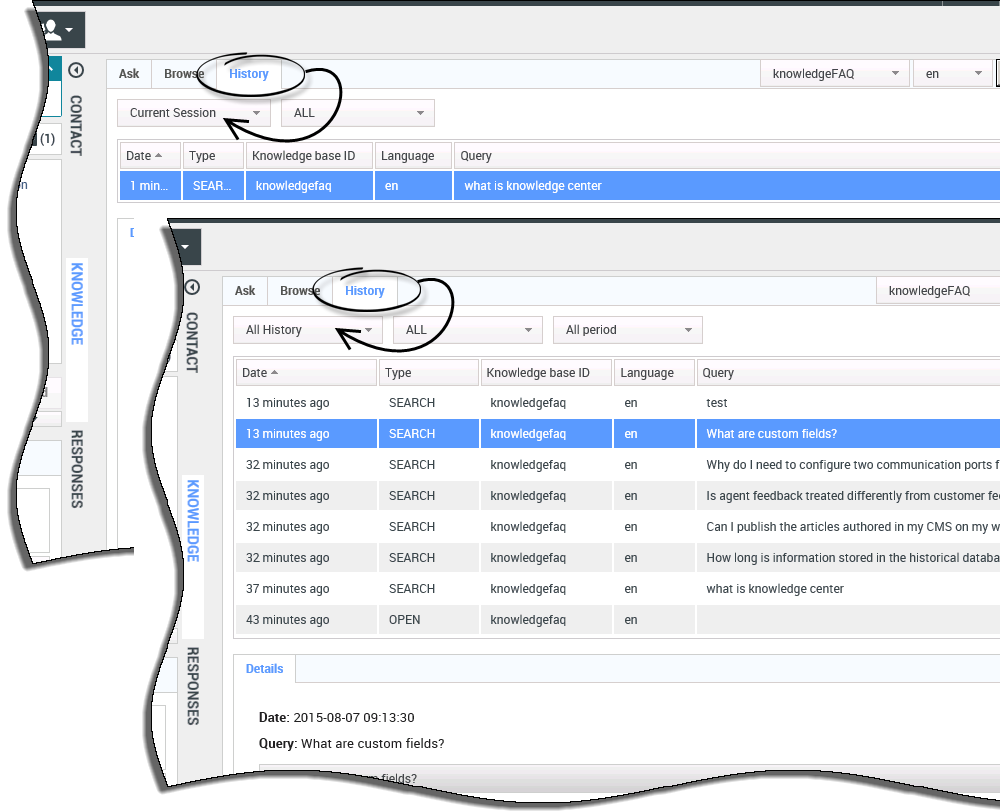Open the Ask tab in upper window
The image size is (1000, 812).
129,74
